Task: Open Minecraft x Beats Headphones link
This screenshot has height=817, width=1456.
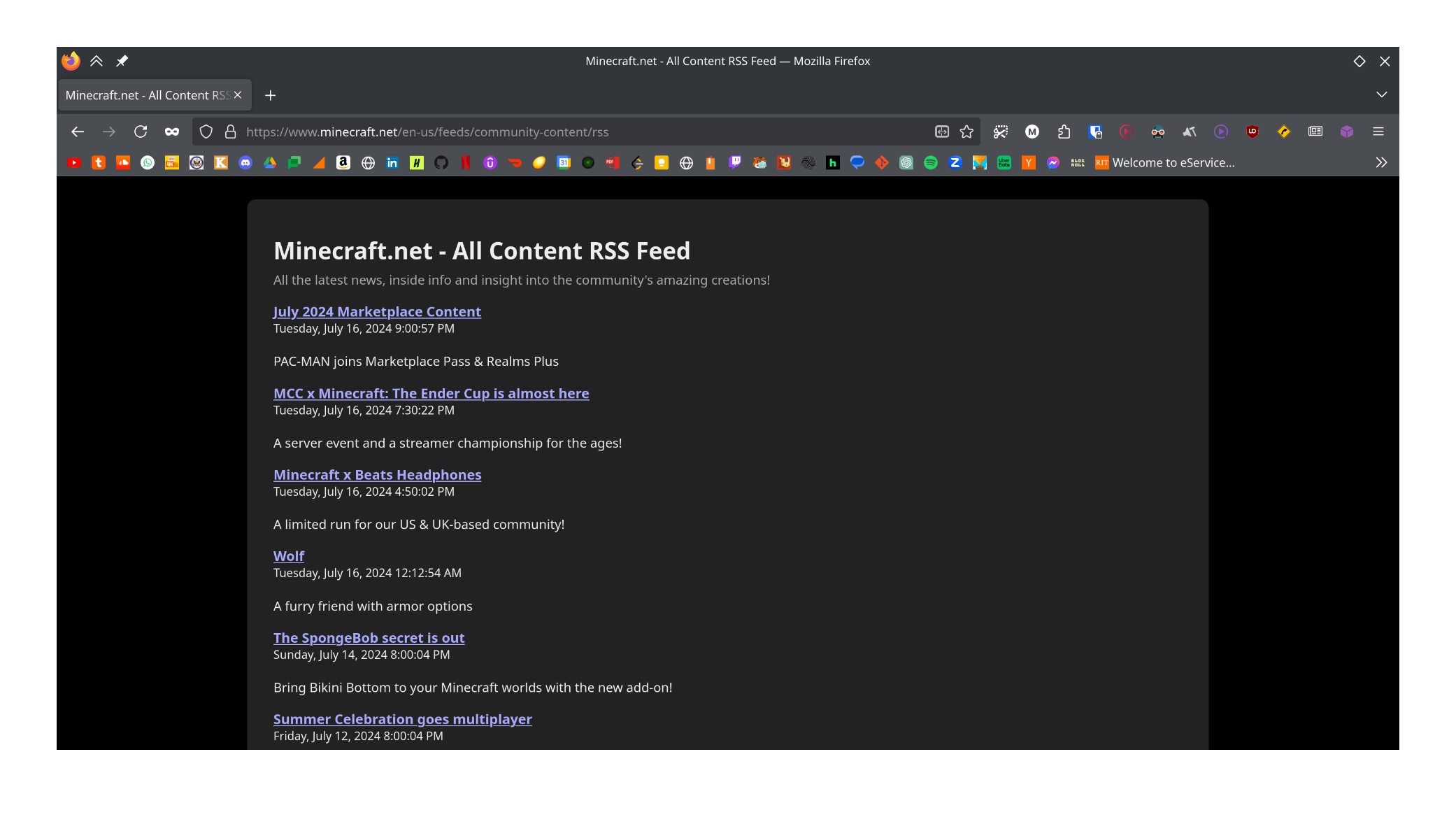Action: point(377,475)
